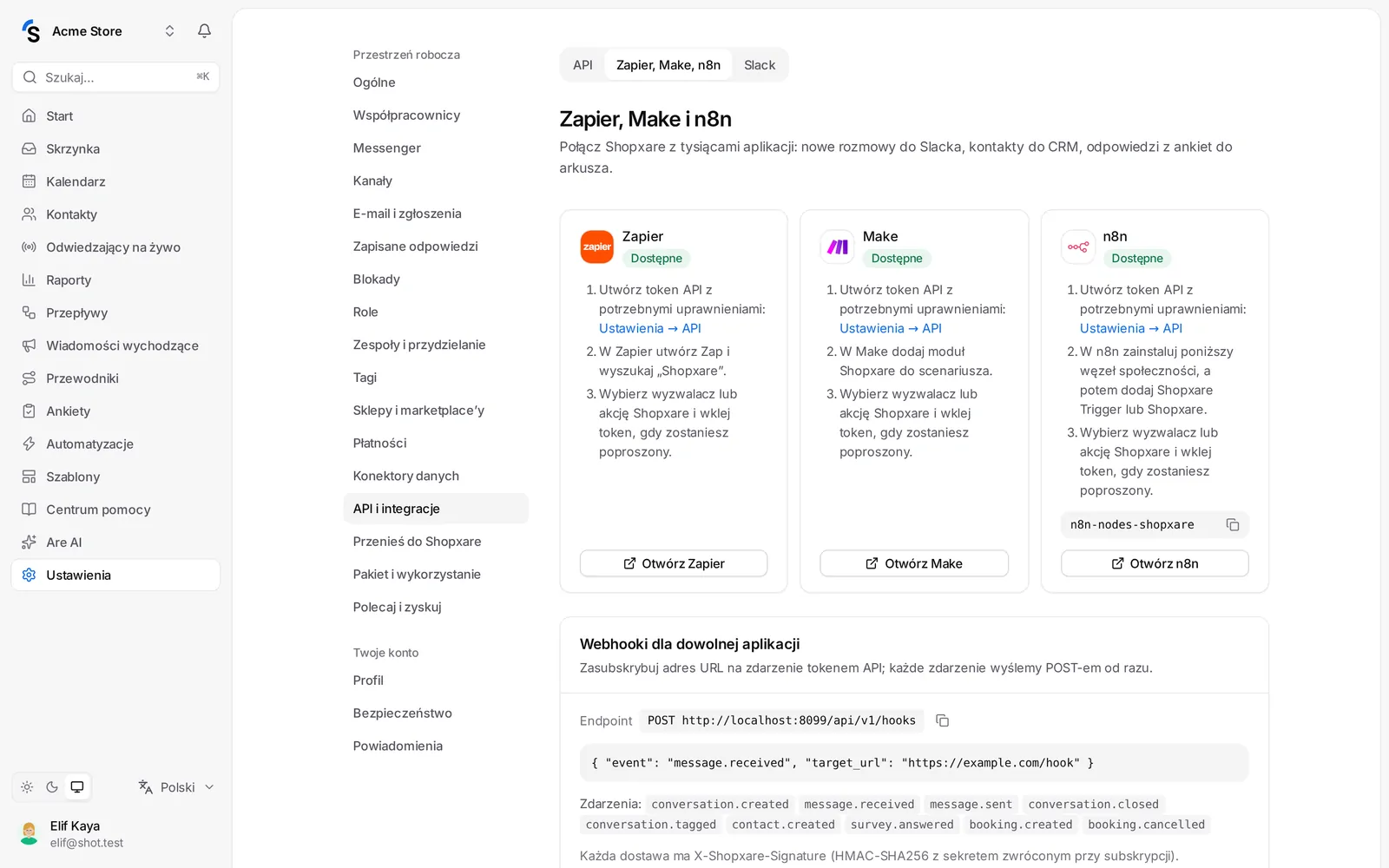1389x868 pixels.
Task: Open Elif Kaya user profile
Action: 115,834
